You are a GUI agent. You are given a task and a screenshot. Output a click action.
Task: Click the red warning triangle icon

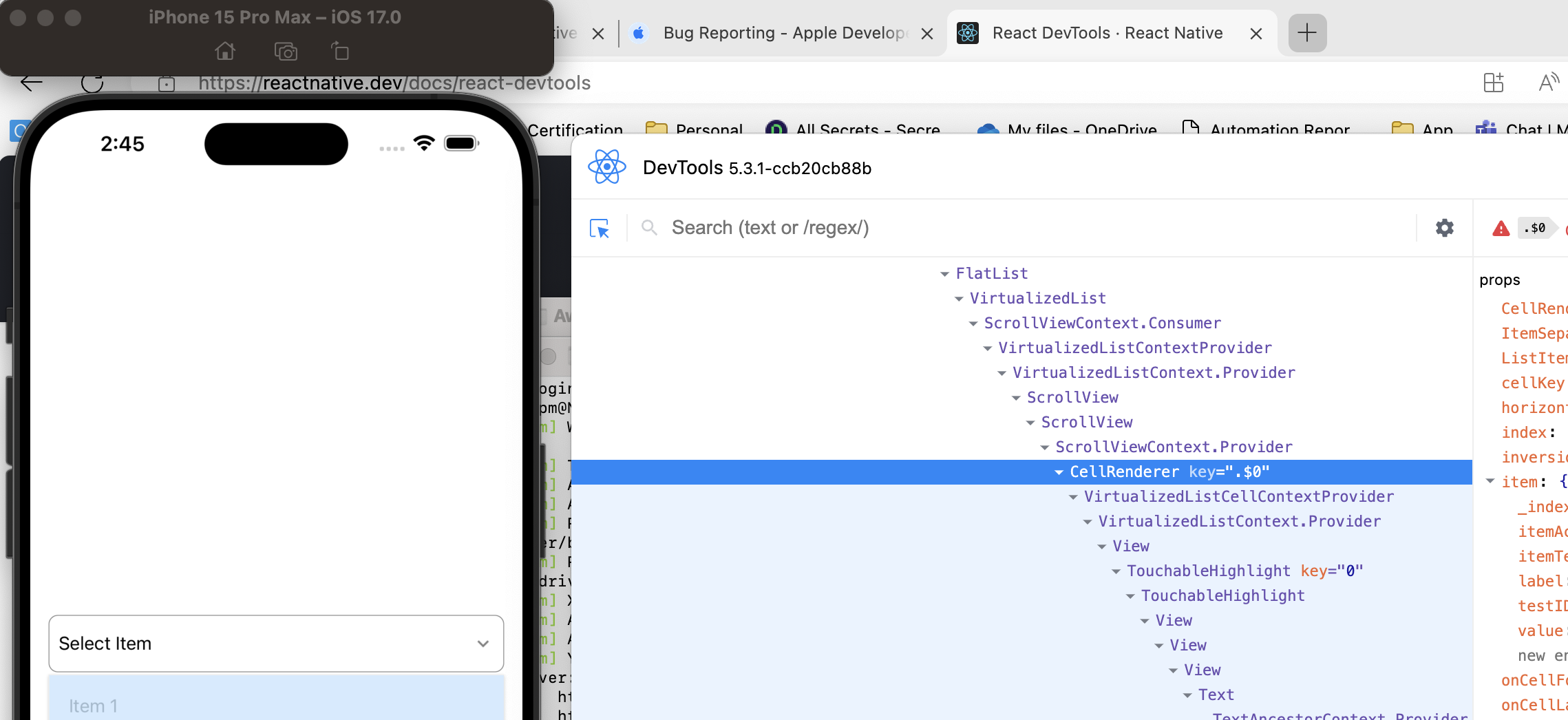point(1501,229)
